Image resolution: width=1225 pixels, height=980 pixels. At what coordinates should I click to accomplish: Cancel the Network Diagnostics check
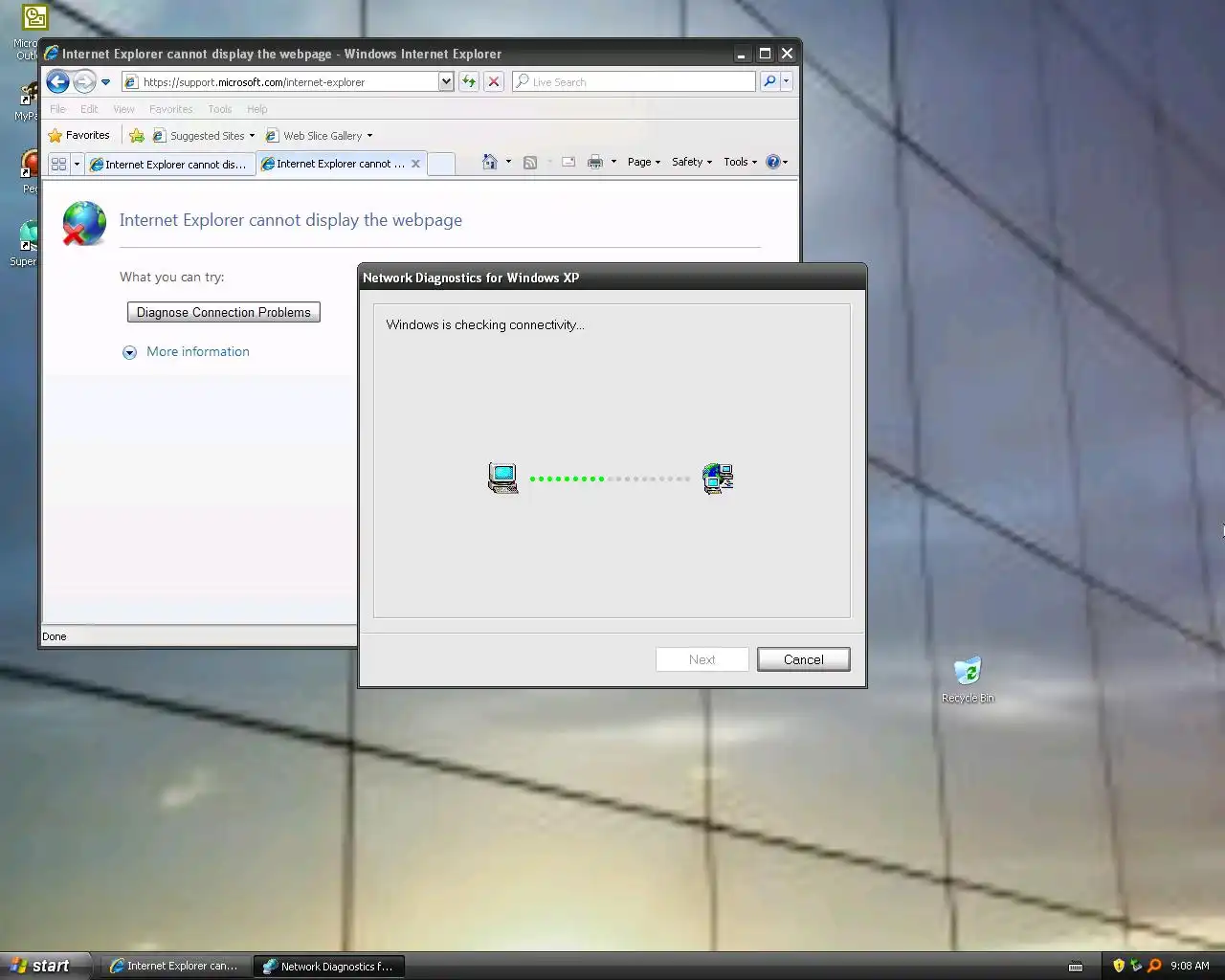[x=804, y=659]
